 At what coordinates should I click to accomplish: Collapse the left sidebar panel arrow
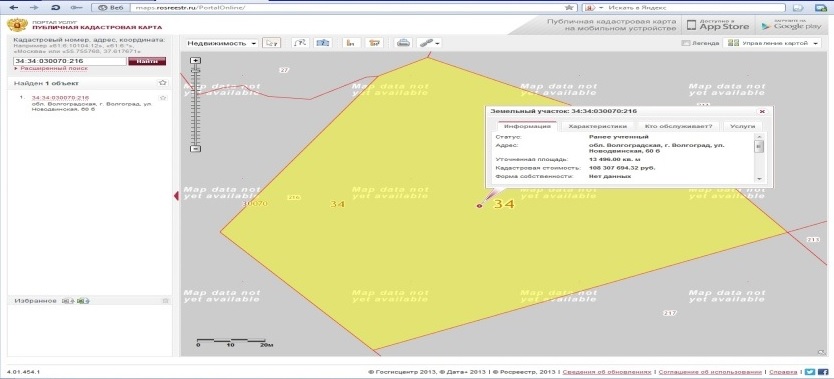click(176, 196)
